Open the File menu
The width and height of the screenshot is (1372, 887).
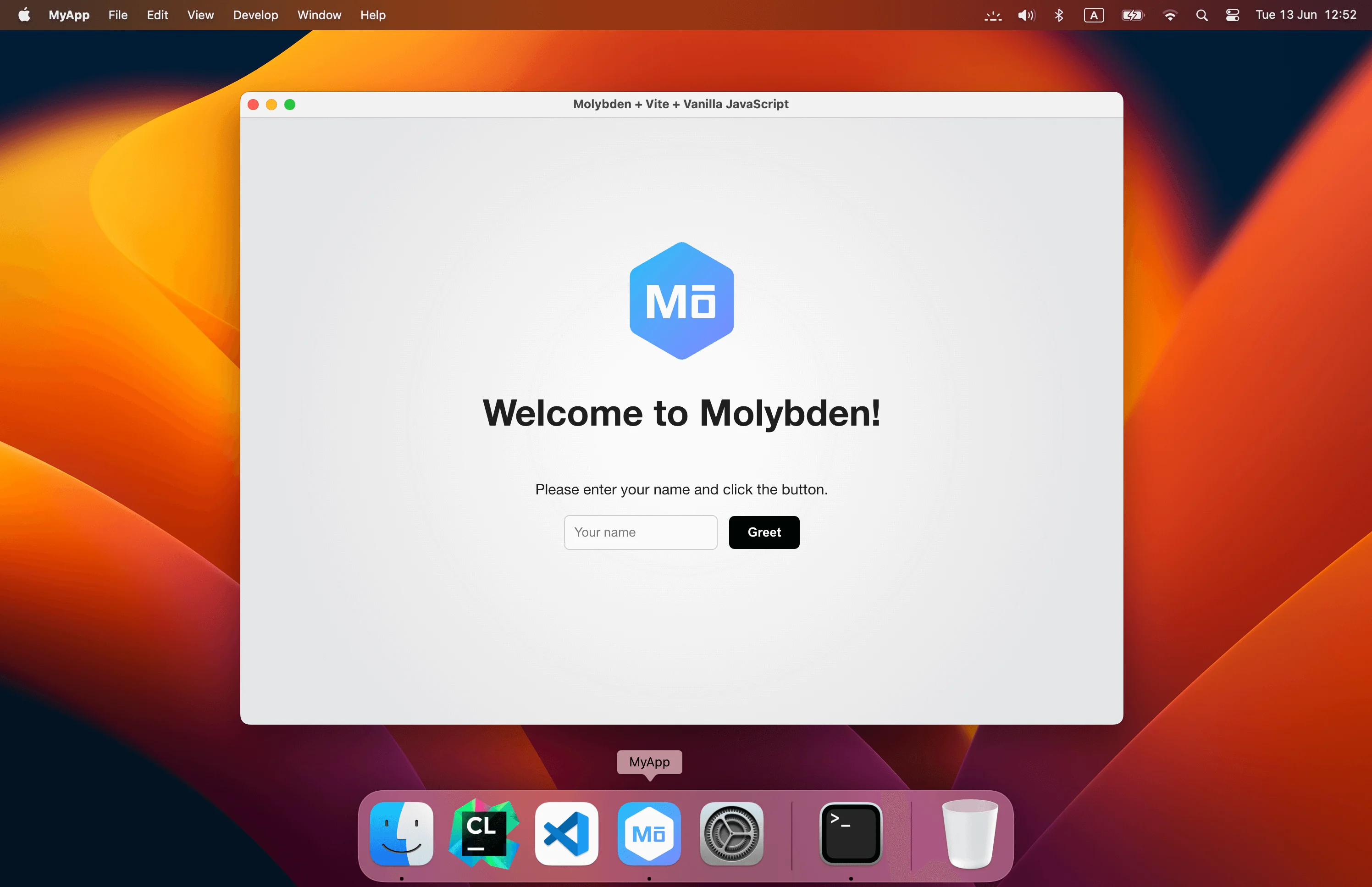pos(118,15)
